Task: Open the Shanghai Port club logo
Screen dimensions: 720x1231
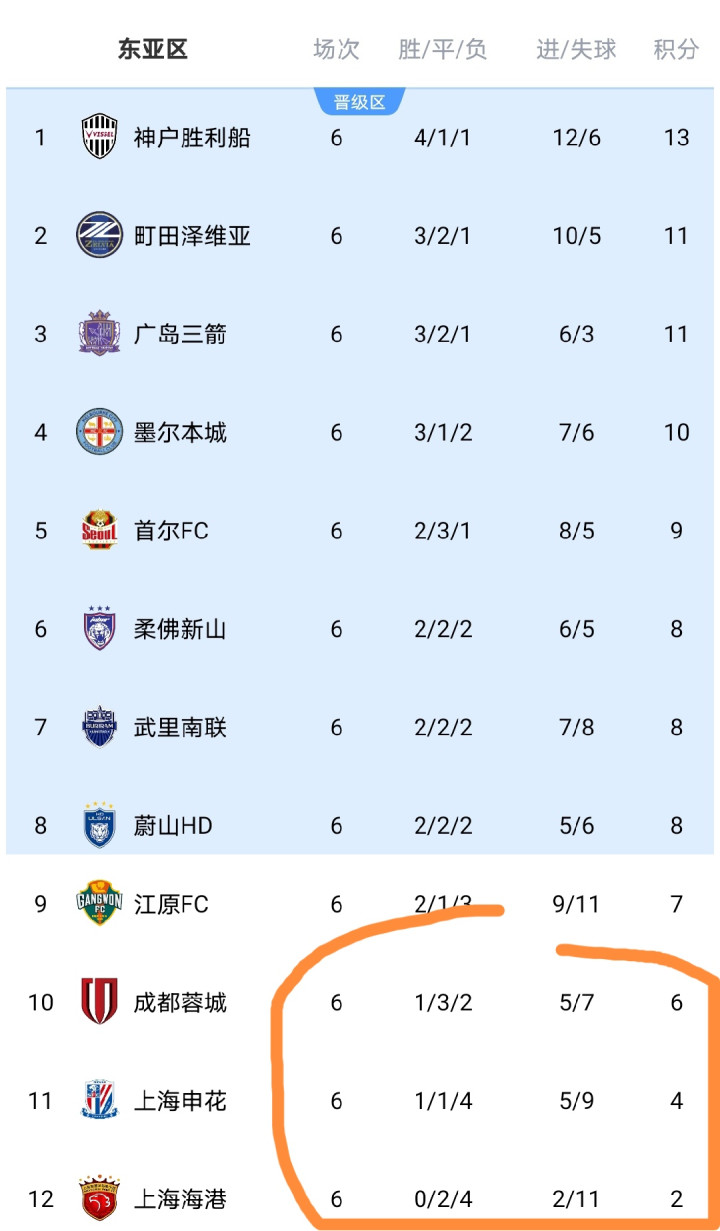Action: coord(100,1198)
